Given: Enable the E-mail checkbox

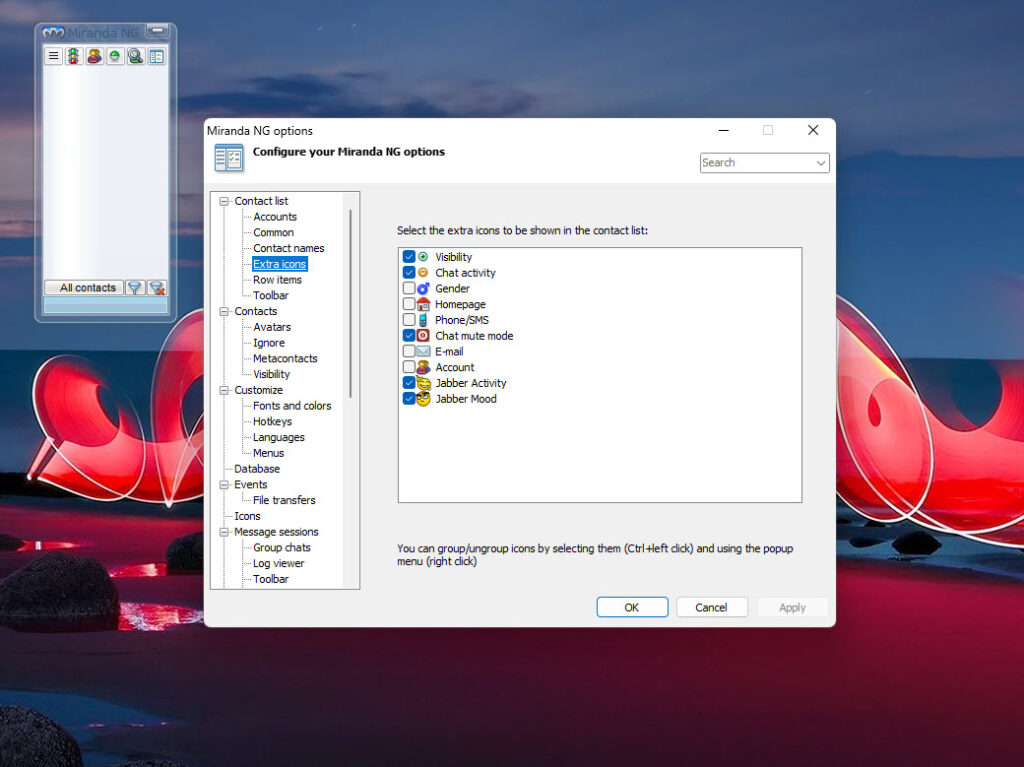Looking at the screenshot, I should click(x=409, y=351).
